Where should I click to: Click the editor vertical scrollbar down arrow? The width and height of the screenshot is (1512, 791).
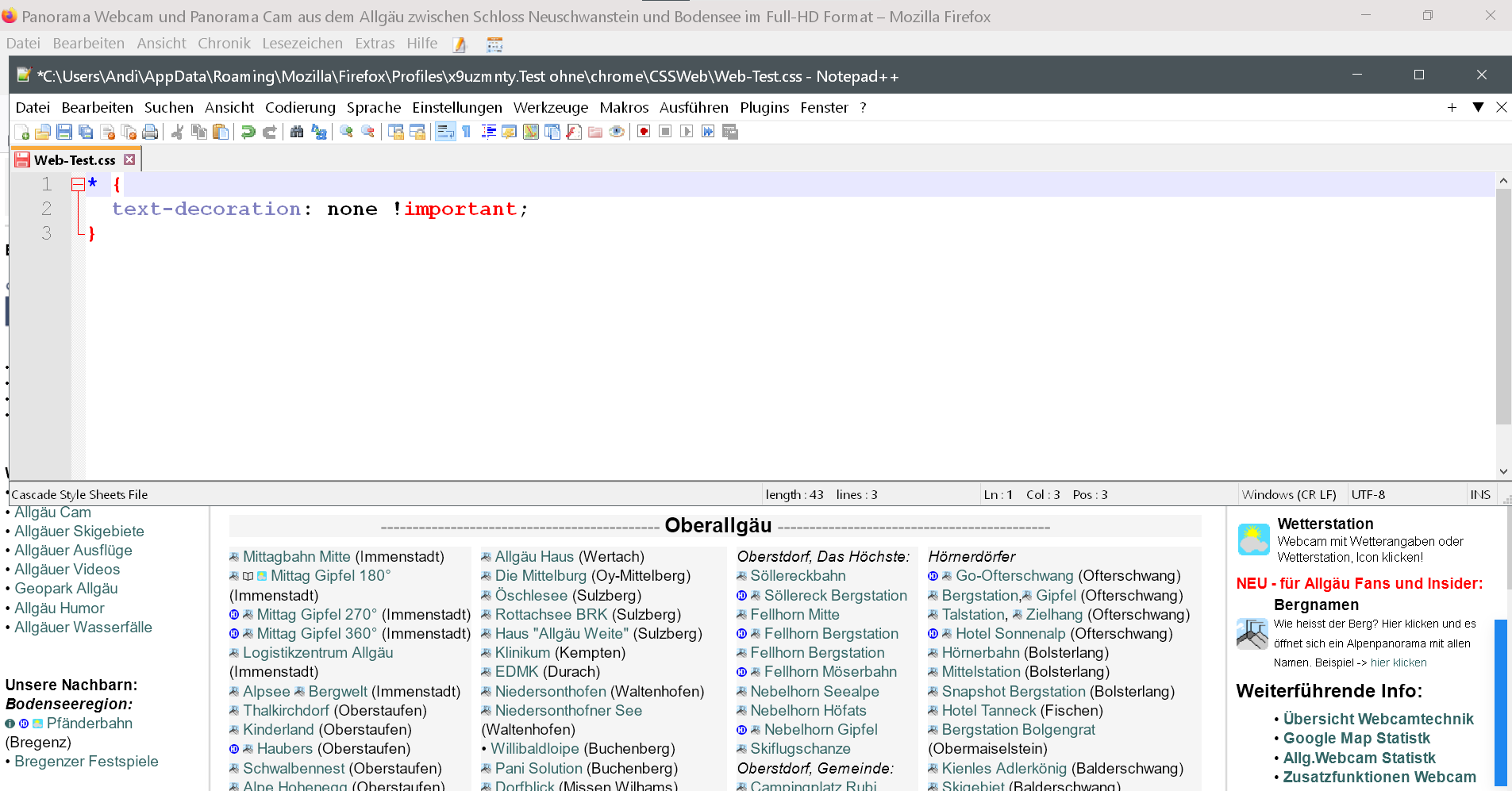[1502, 471]
